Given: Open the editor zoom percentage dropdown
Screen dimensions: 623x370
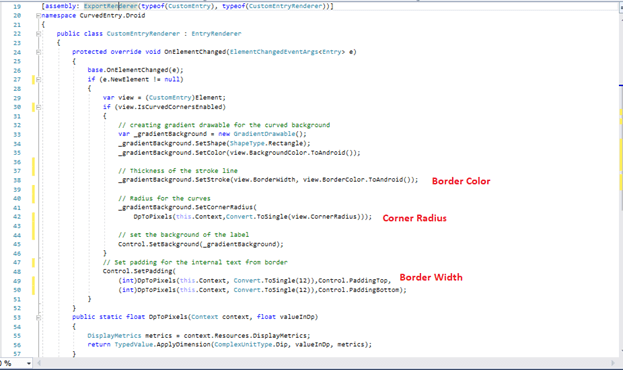Looking at the screenshot, I should [29, 363].
